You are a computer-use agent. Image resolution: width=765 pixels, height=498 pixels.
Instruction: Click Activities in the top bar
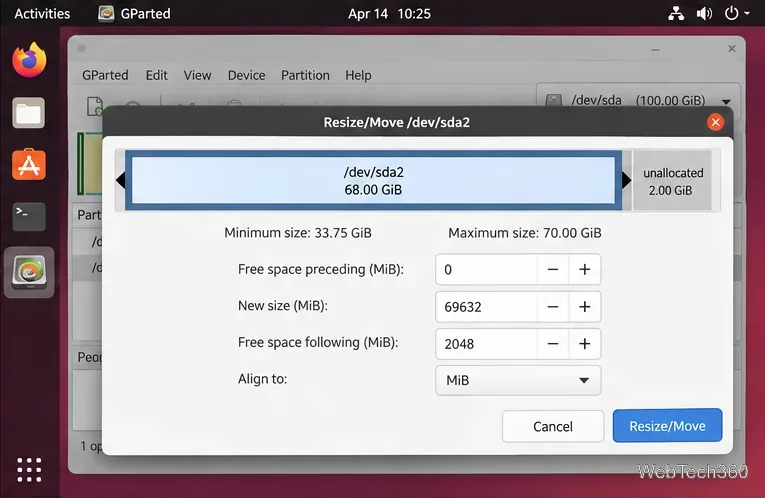pos(42,13)
